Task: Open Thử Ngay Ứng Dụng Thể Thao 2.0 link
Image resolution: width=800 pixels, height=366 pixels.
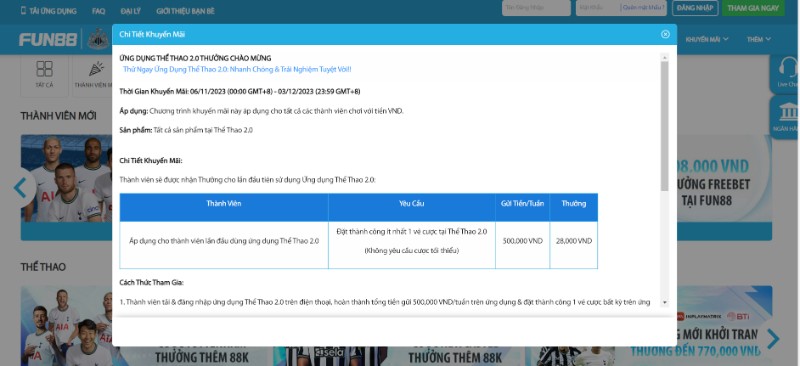Action: tap(237, 69)
